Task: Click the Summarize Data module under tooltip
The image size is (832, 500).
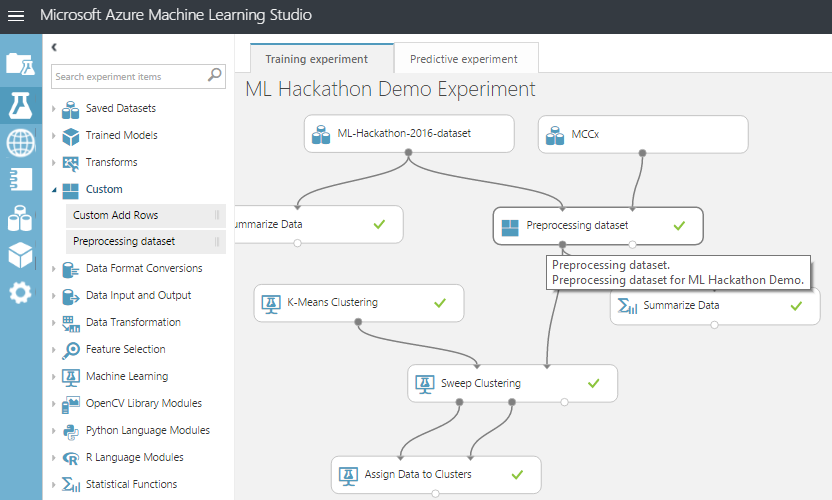Action: 715,306
